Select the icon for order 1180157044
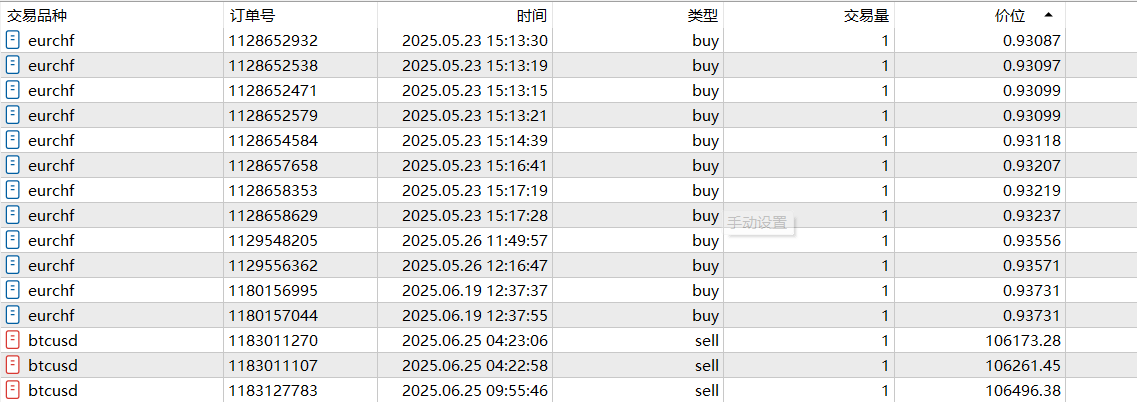This screenshot has height=402, width=1137. point(12,315)
